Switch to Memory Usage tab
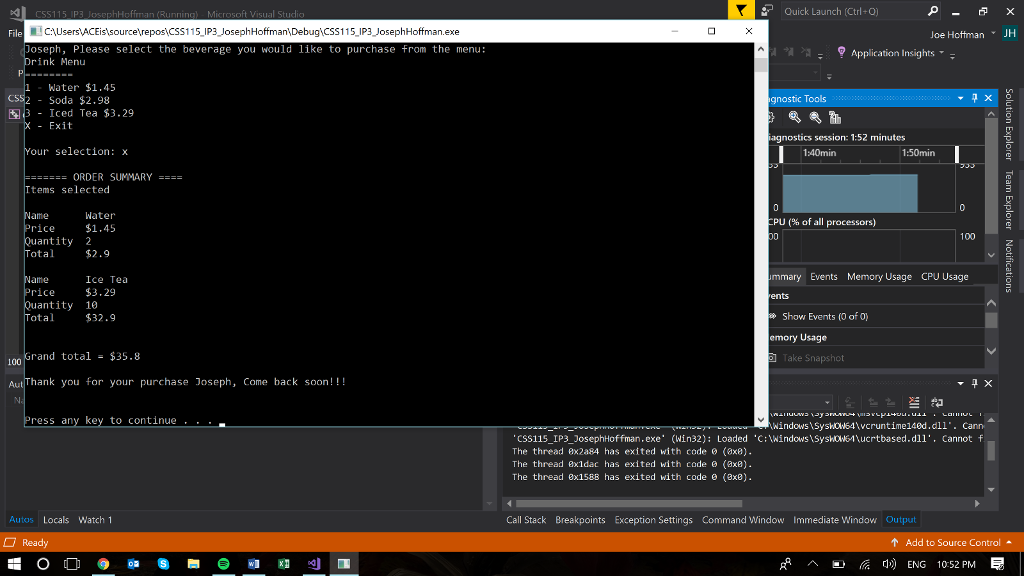 point(879,277)
